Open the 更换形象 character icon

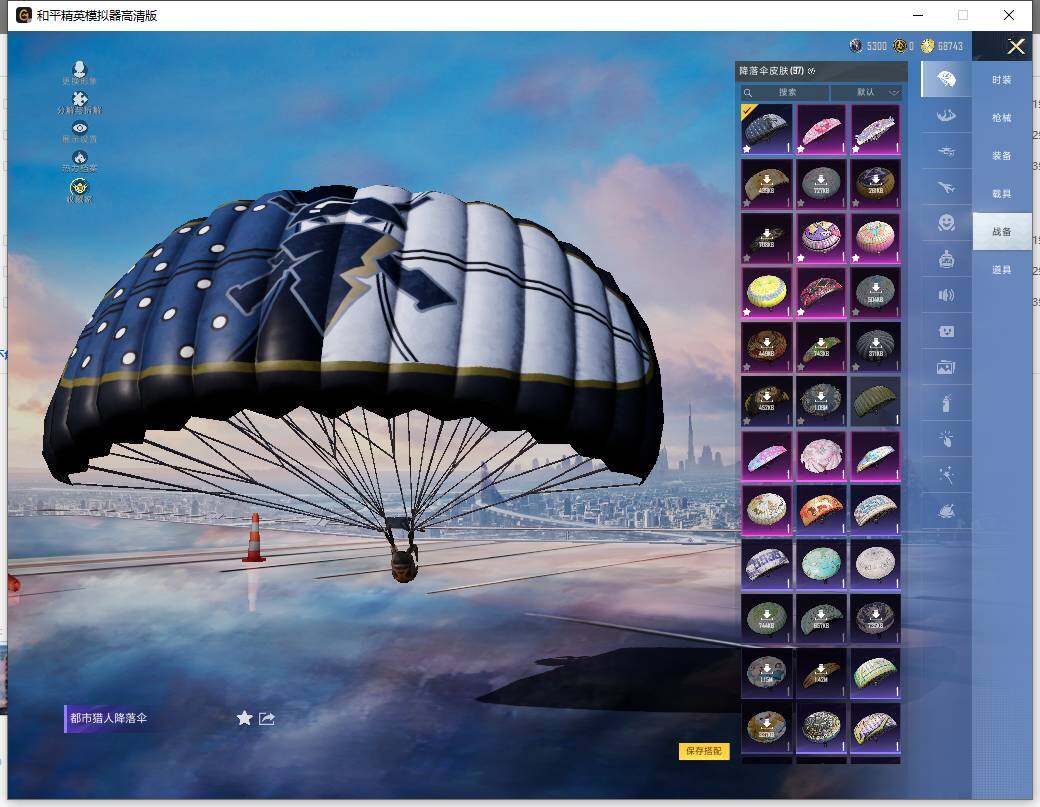point(80,69)
